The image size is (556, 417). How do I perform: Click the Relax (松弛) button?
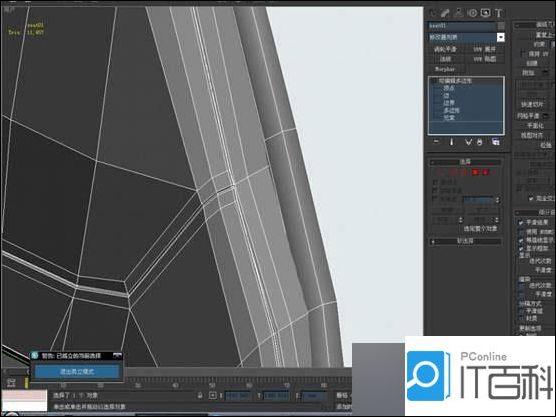[545, 145]
